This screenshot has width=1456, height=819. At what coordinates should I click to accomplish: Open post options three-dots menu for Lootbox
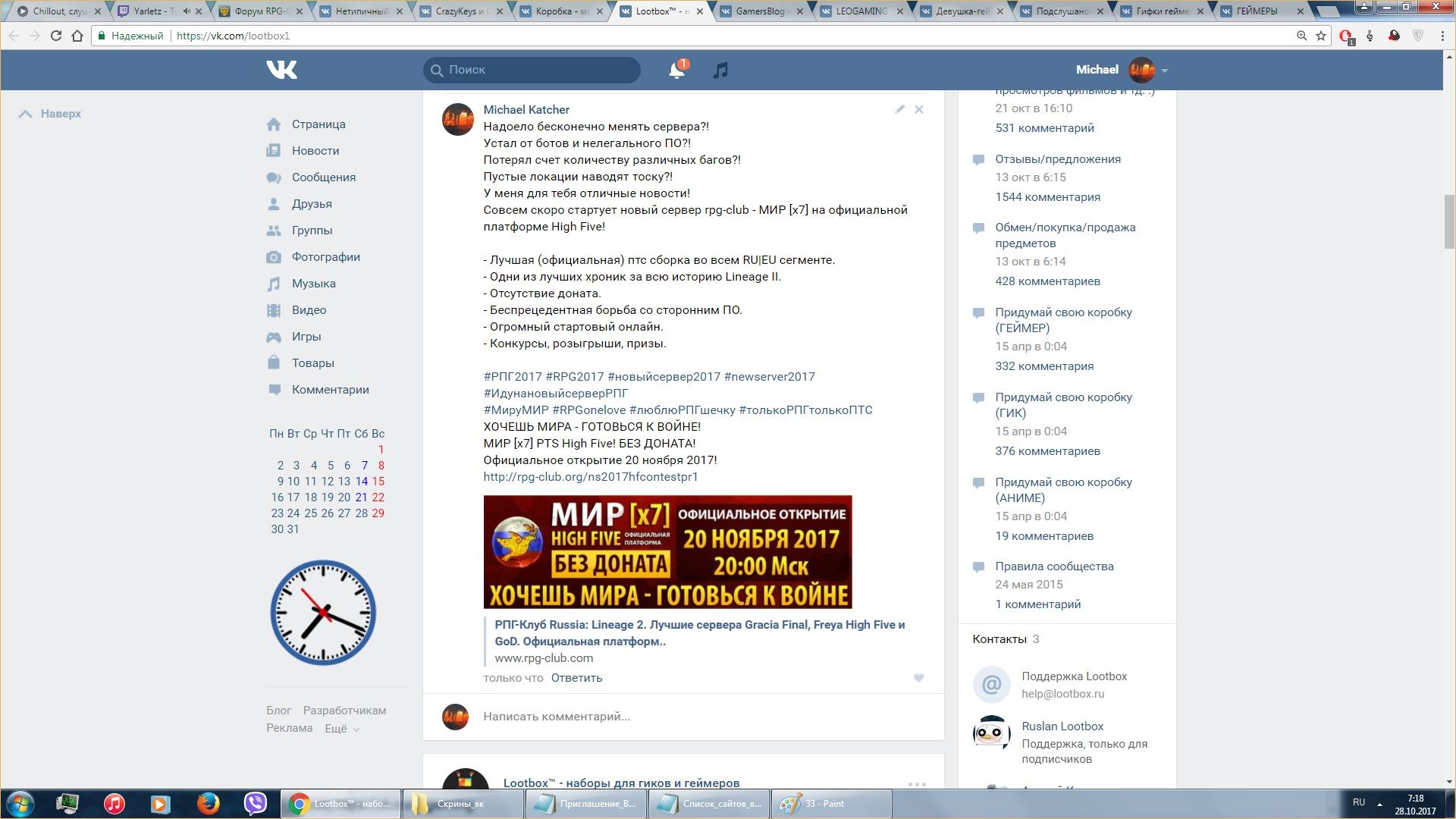tap(917, 784)
